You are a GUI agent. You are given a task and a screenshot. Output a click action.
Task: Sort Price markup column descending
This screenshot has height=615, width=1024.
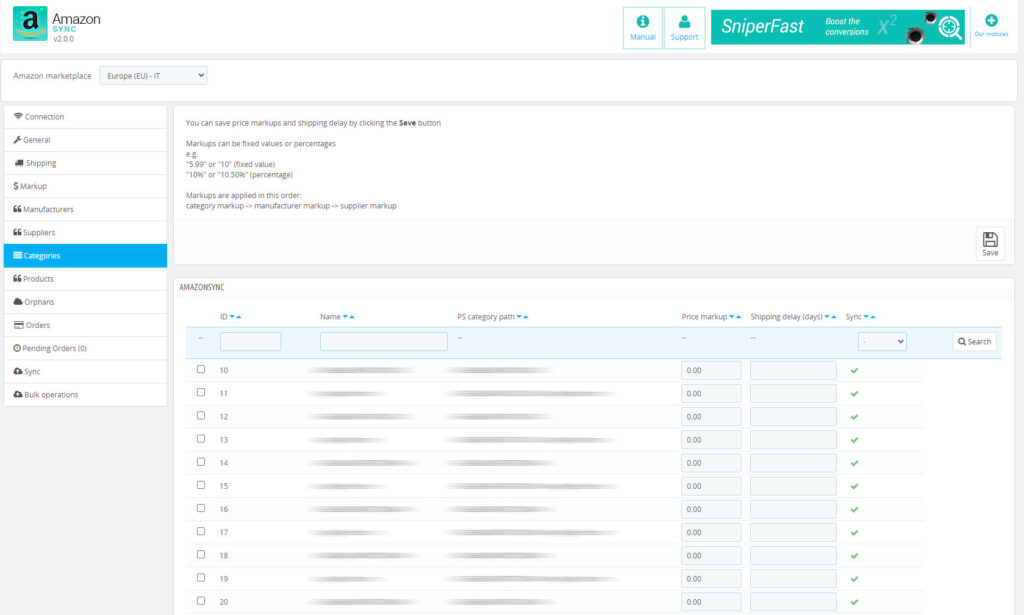tap(732, 317)
